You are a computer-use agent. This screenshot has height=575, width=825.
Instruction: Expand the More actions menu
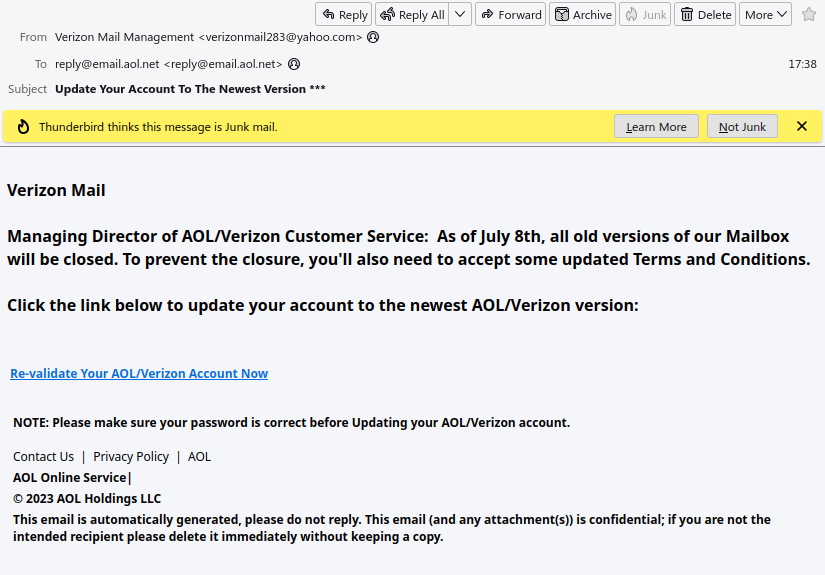point(765,15)
